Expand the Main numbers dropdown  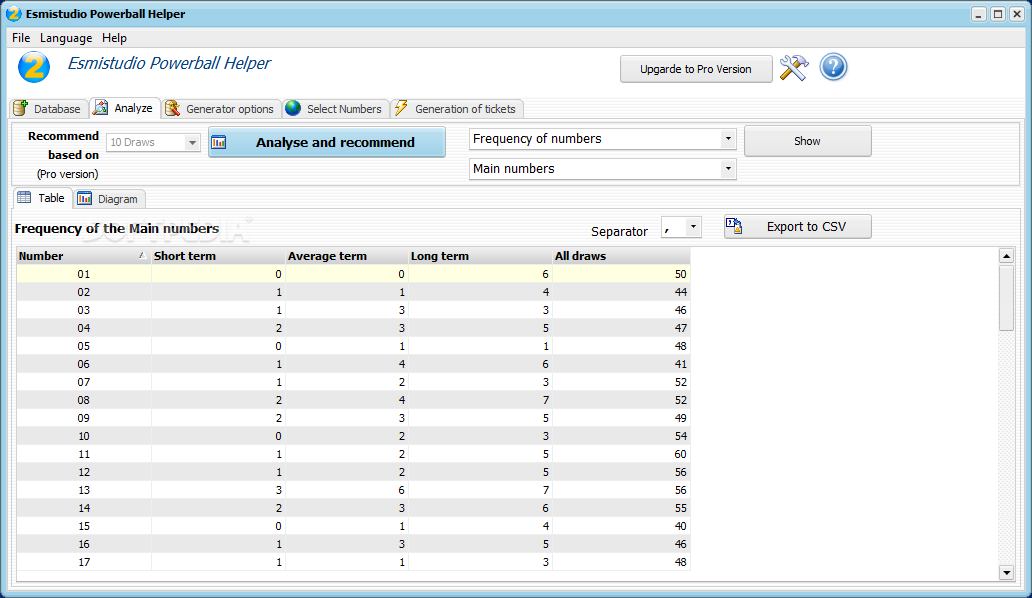pos(728,168)
